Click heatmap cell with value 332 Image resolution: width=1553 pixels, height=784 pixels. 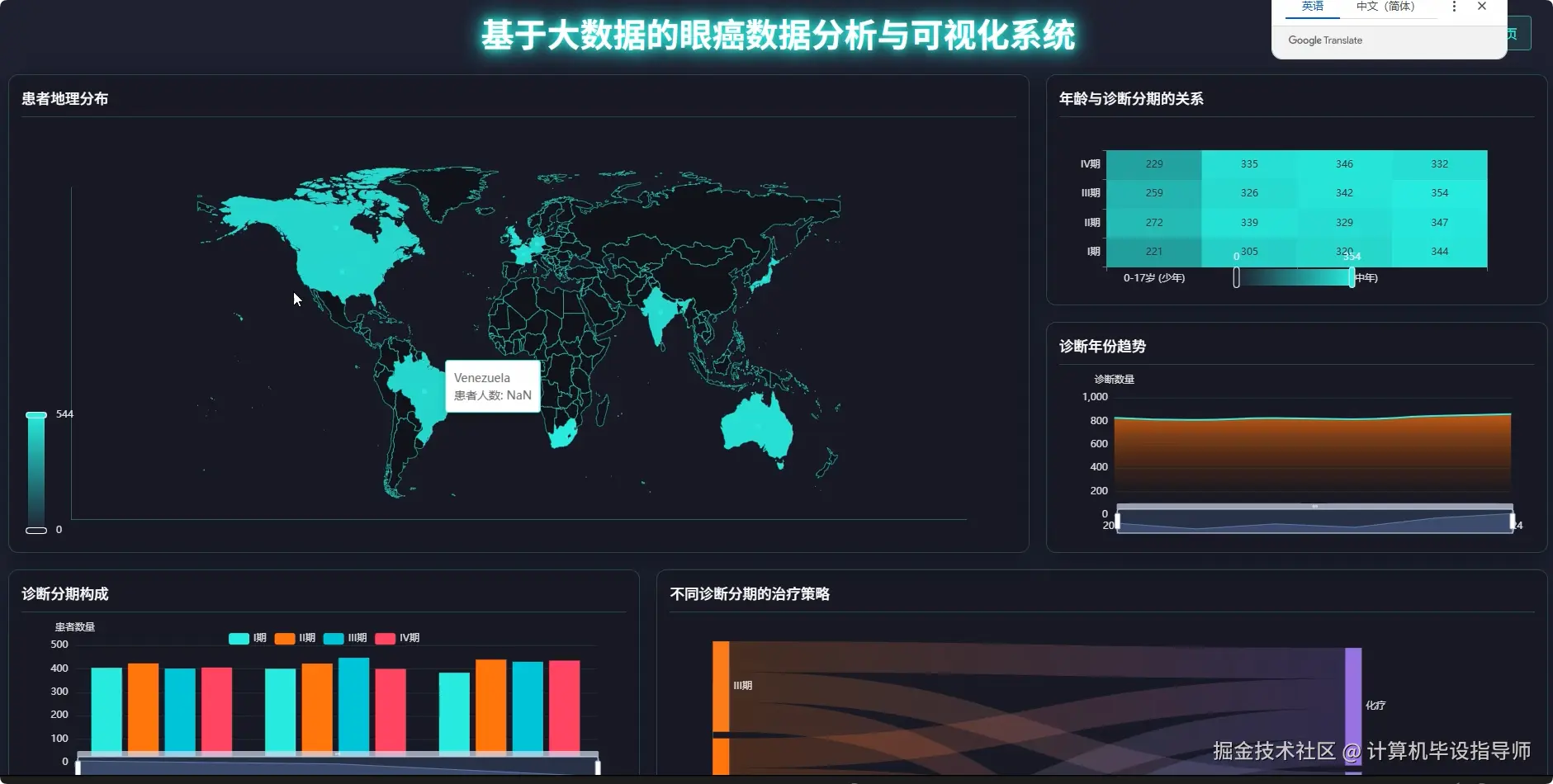pos(1440,164)
